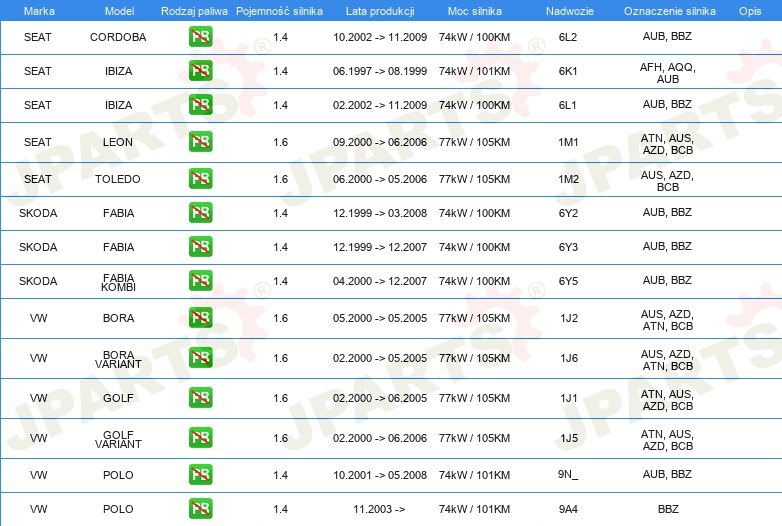Screen dimensions: 782x526
Task: Select the TOLEDO model cell
Action: 118,179
